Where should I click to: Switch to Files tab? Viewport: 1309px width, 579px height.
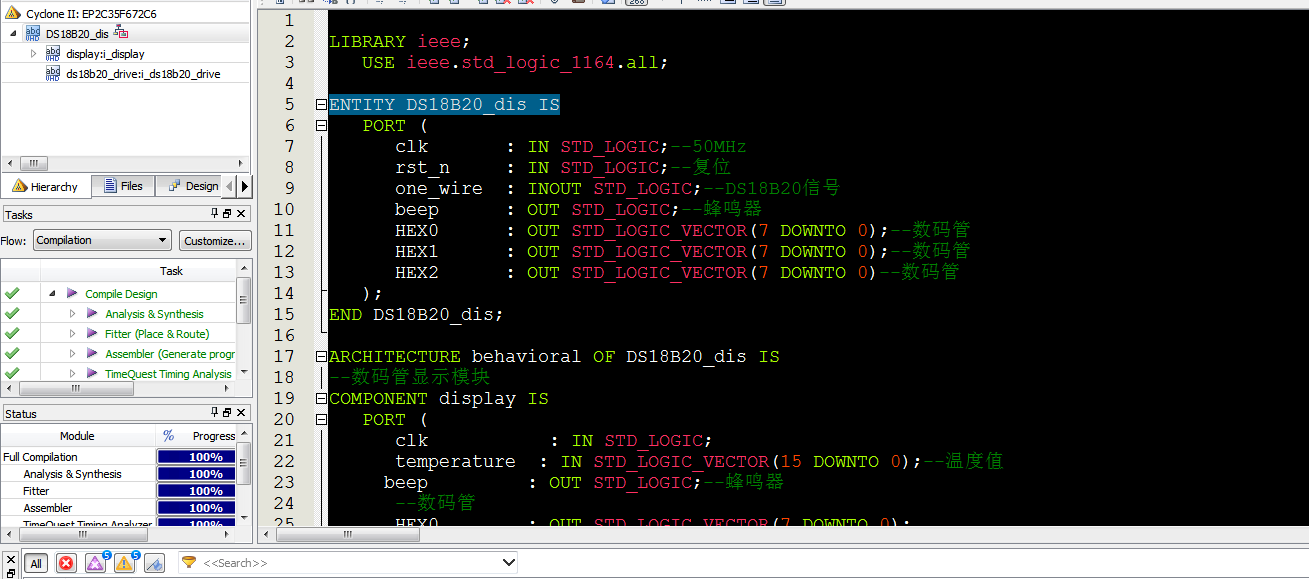(123, 186)
